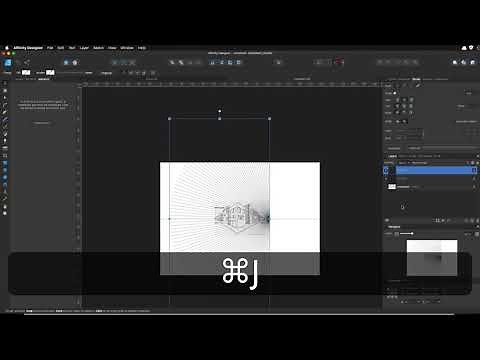
Task: Open the Apple menu
Action: coord(7,48)
